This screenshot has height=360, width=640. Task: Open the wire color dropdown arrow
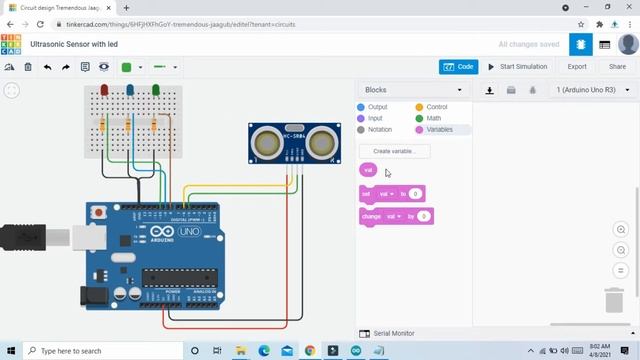tap(140, 67)
